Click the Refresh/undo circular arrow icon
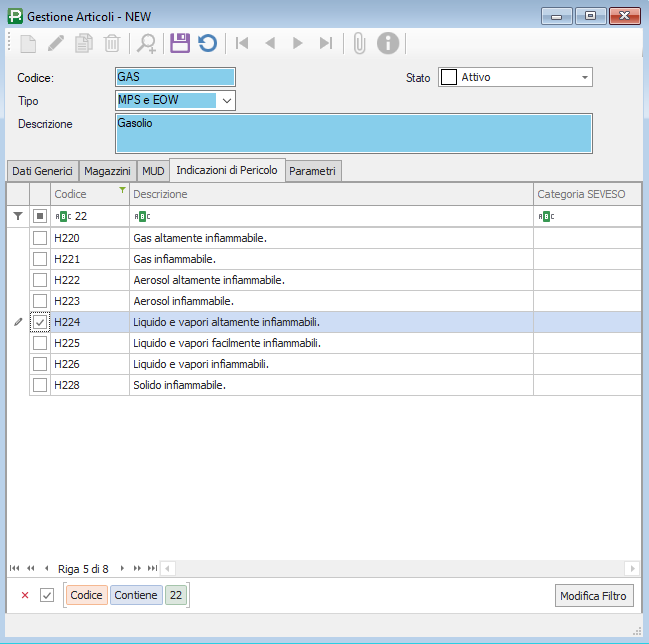The height and width of the screenshot is (644, 649). pos(207,43)
